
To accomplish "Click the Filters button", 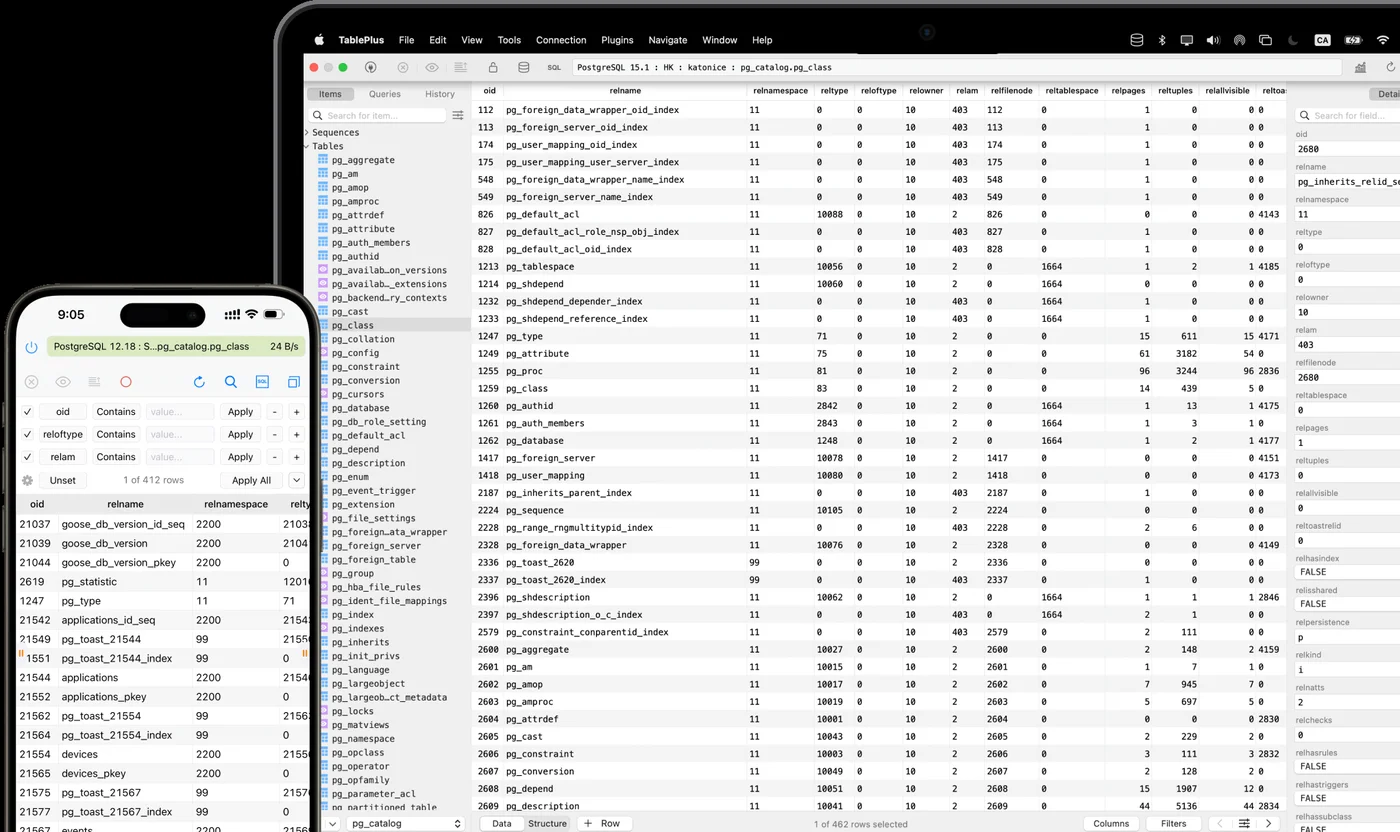I will coord(1173,824).
